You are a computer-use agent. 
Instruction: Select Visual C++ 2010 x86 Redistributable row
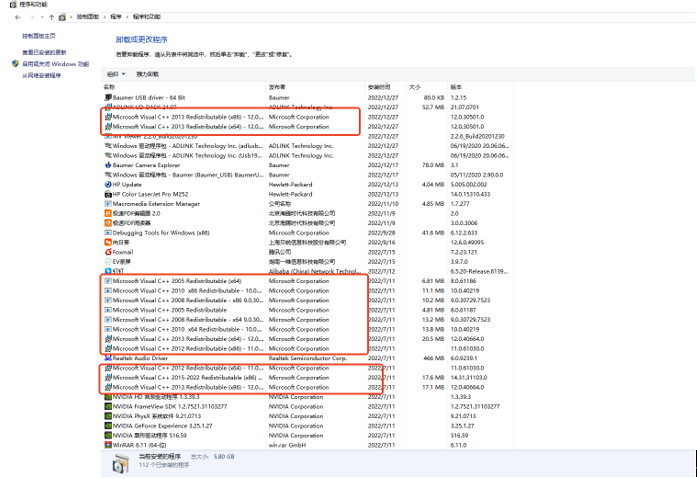tap(307, 291)
